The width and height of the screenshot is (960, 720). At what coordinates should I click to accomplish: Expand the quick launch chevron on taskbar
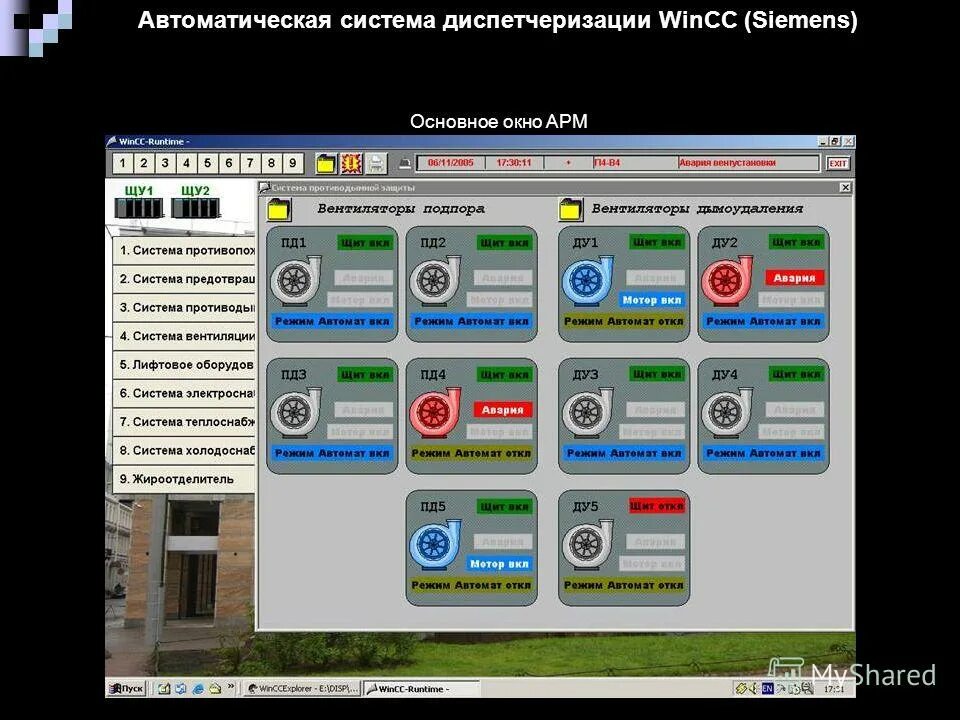pyautogui.click(x=231, y=687)
